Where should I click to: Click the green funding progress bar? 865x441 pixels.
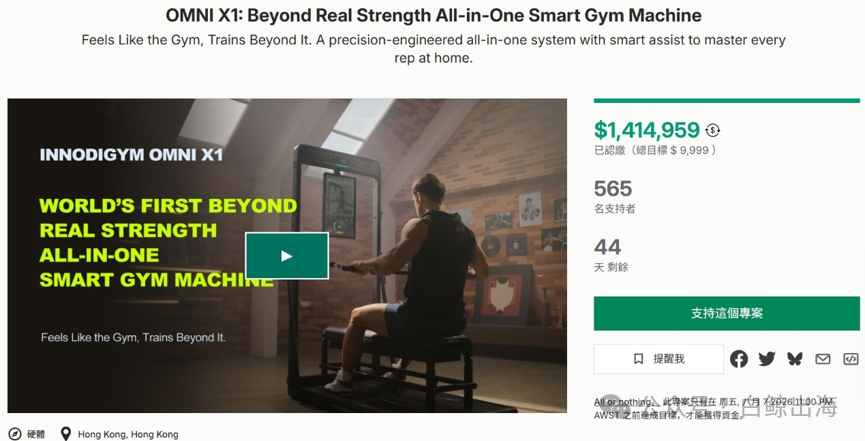(727, 100)
